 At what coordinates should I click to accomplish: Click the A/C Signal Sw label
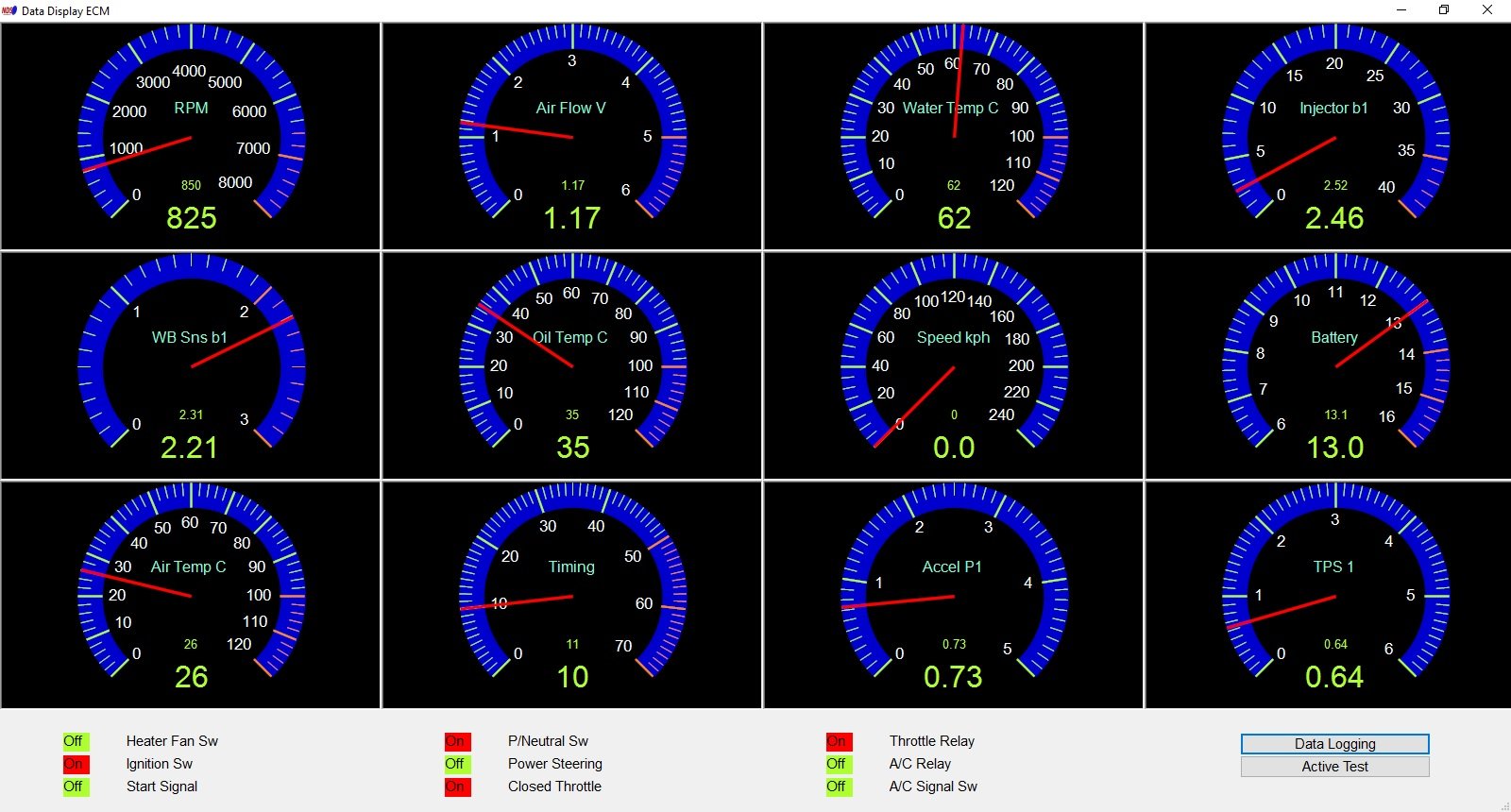[x=933, y=787]
